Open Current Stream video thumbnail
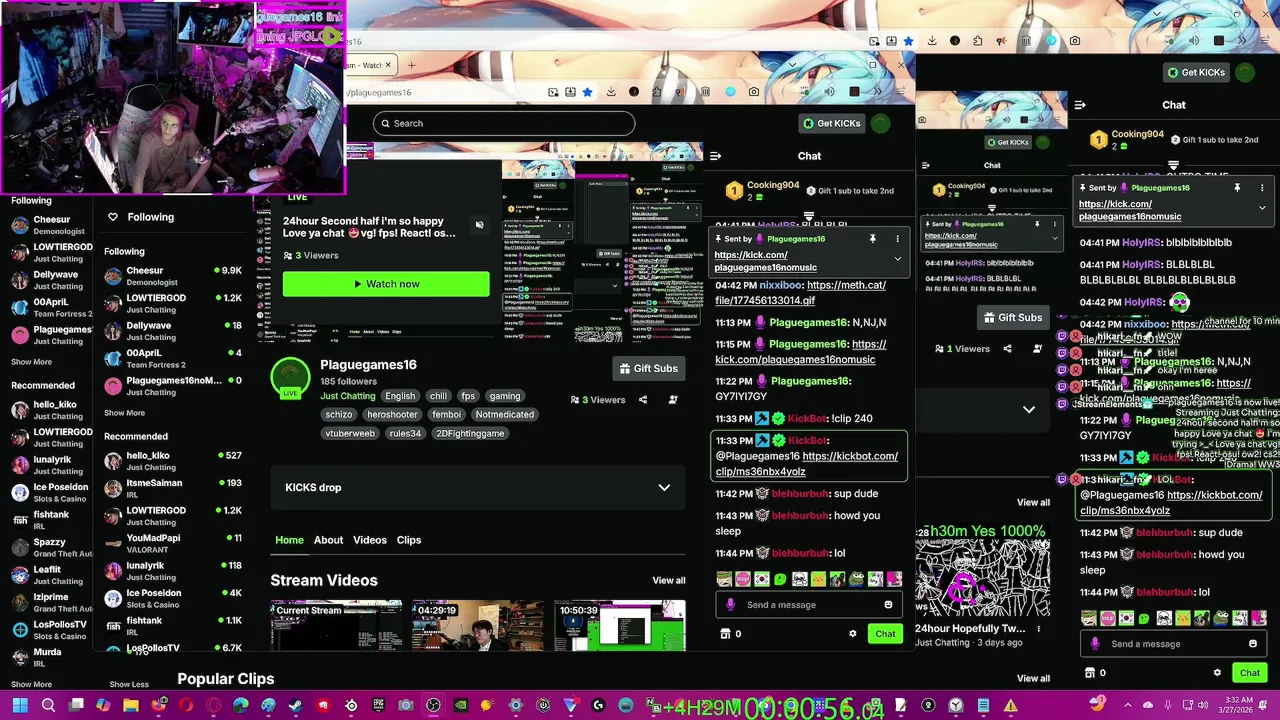 (336, 626)
